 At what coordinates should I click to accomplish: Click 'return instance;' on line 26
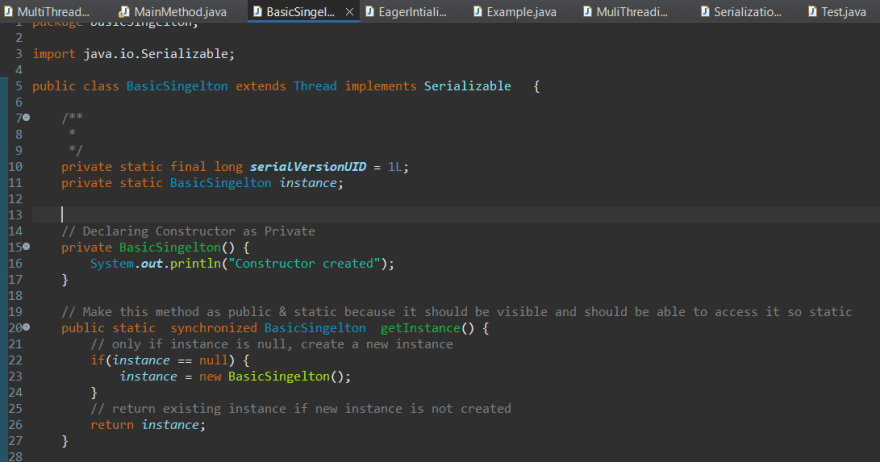point(148,424)
